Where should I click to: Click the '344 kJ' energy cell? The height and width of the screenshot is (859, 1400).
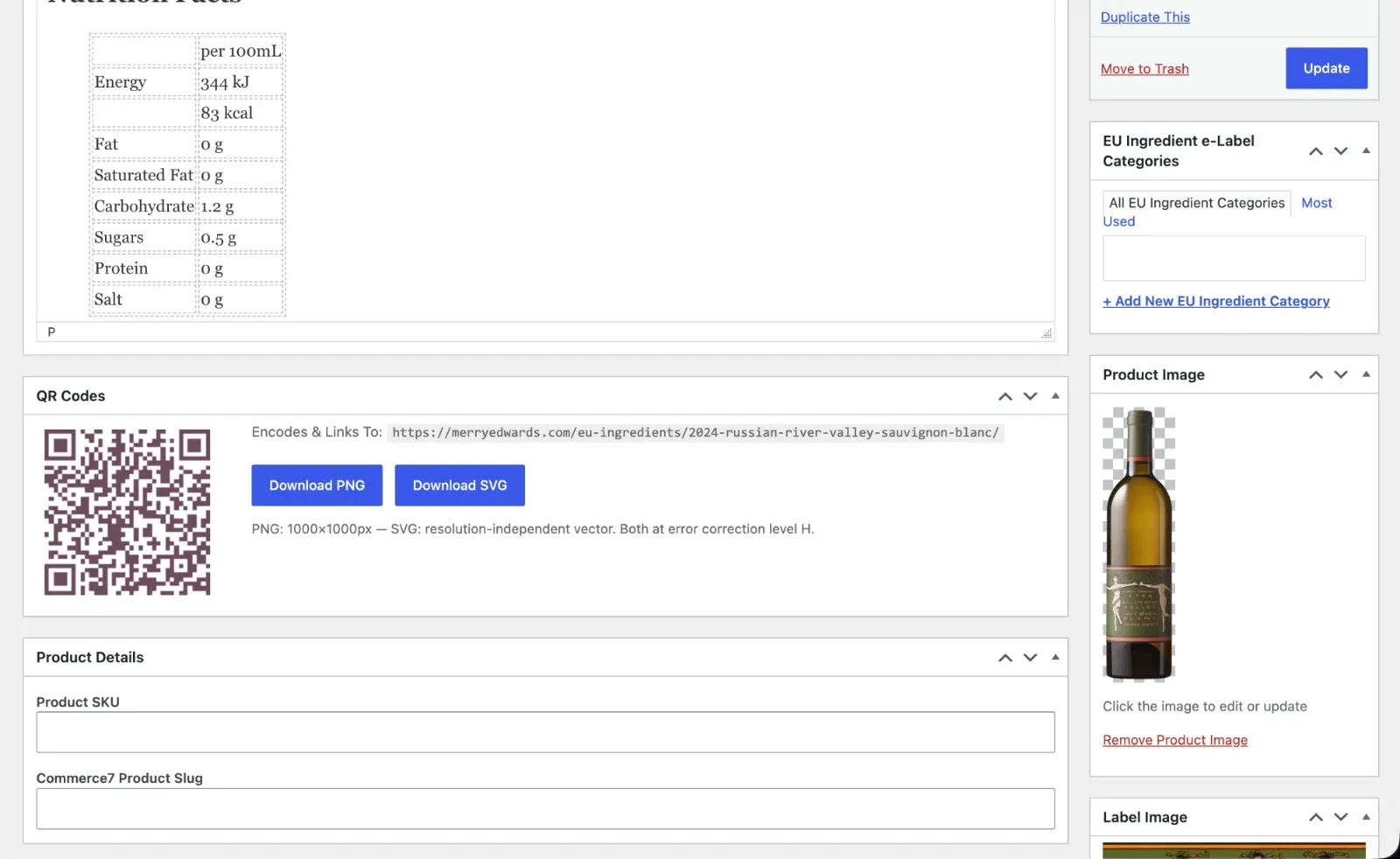tap(241, 82)
